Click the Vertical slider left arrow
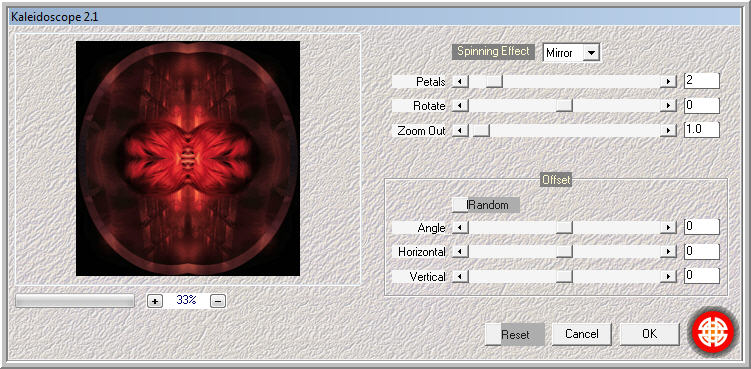This screenshot has height=369, width=751. 460,277
